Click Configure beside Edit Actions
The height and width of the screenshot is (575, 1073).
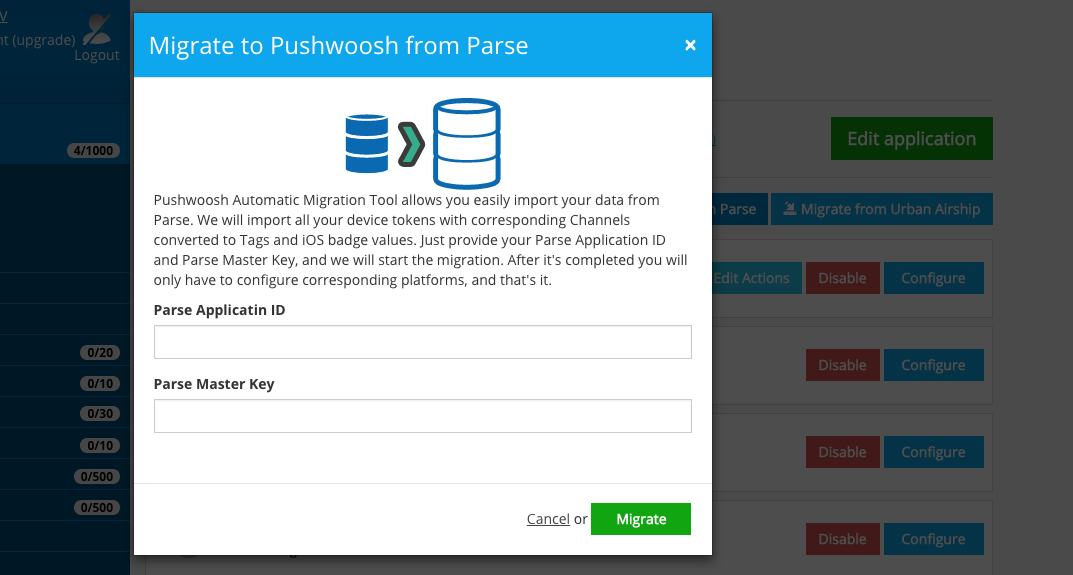pyautogui.click(x=933, y=278)
